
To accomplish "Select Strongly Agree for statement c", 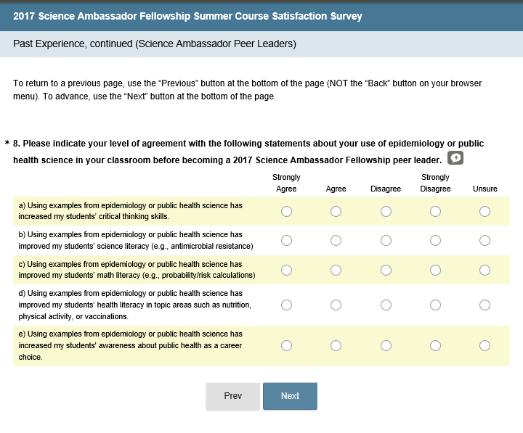I will 286,270.
